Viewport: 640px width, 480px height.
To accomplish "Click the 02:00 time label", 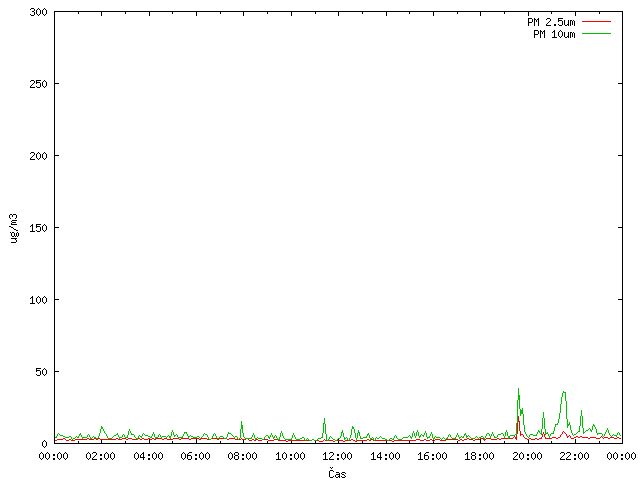I will click(x=100, y=456).
